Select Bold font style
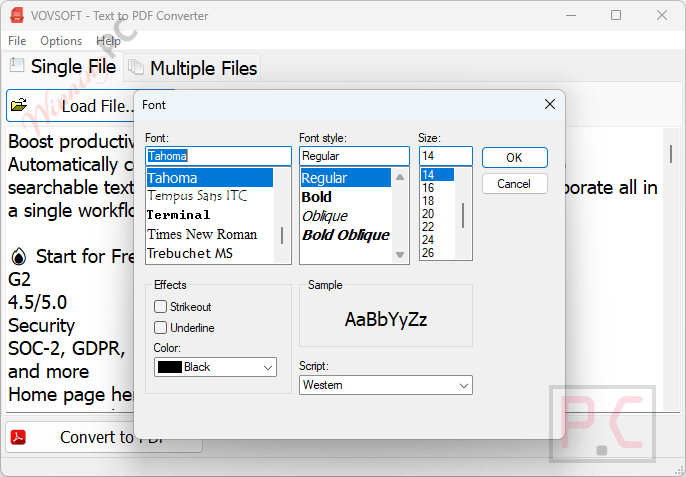 pyautogui.click(x=346, y=197)
